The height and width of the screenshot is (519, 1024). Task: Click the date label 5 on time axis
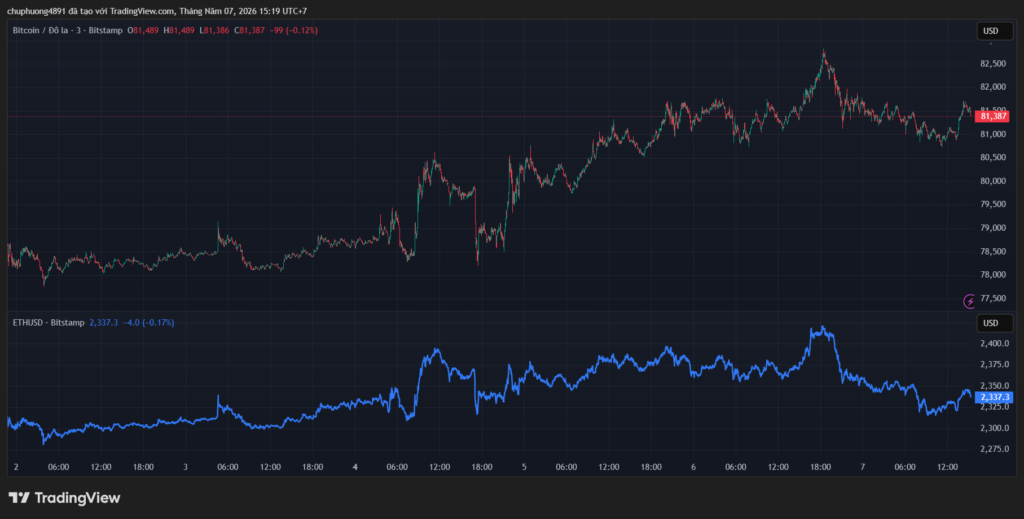524,467
